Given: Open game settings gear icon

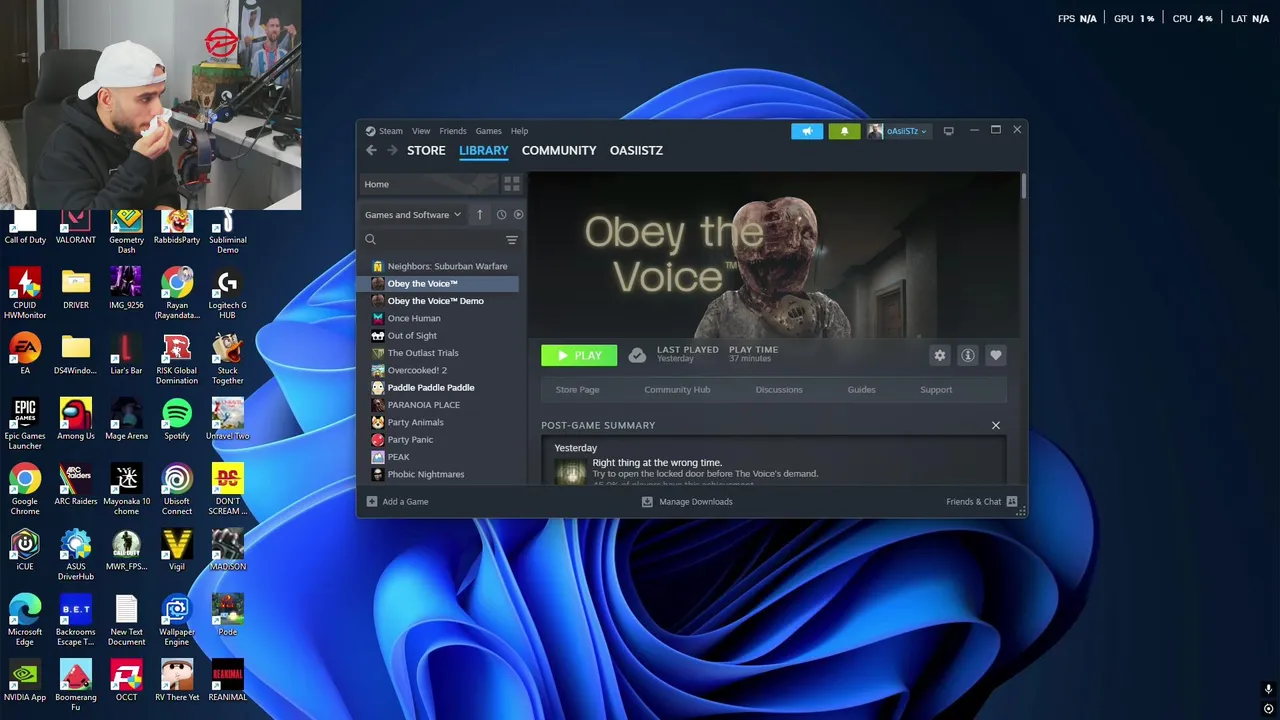Looking at the screenshot, I should pos(940,355).
